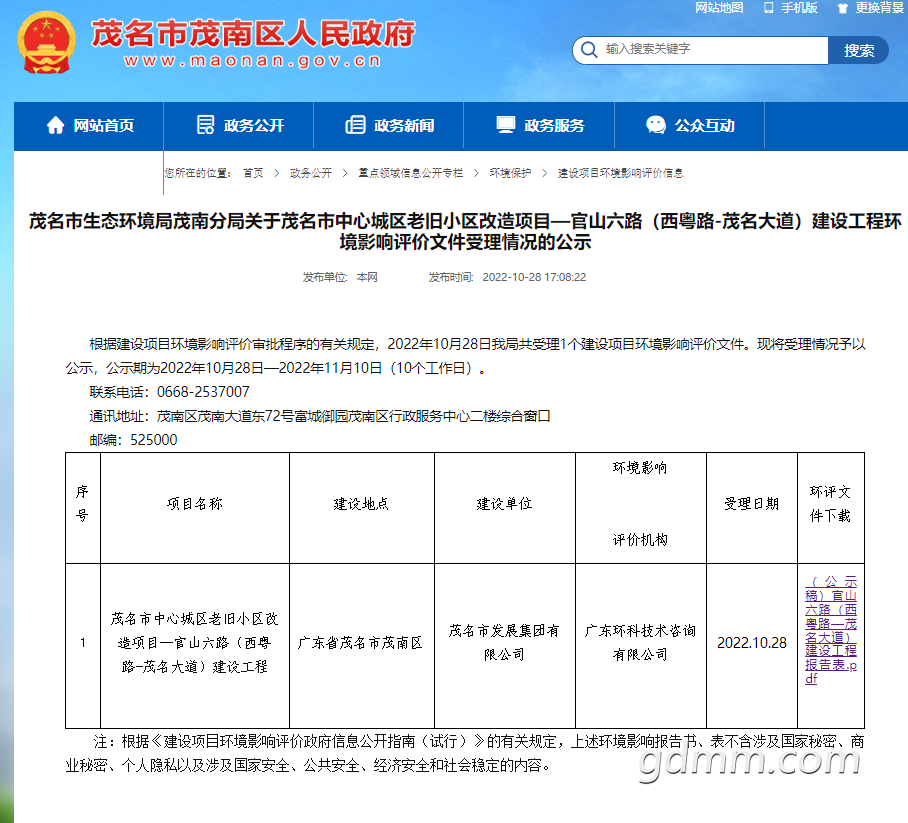Click the article headline text
Viewport: 908px width, 823px height.
pos(465,231)
